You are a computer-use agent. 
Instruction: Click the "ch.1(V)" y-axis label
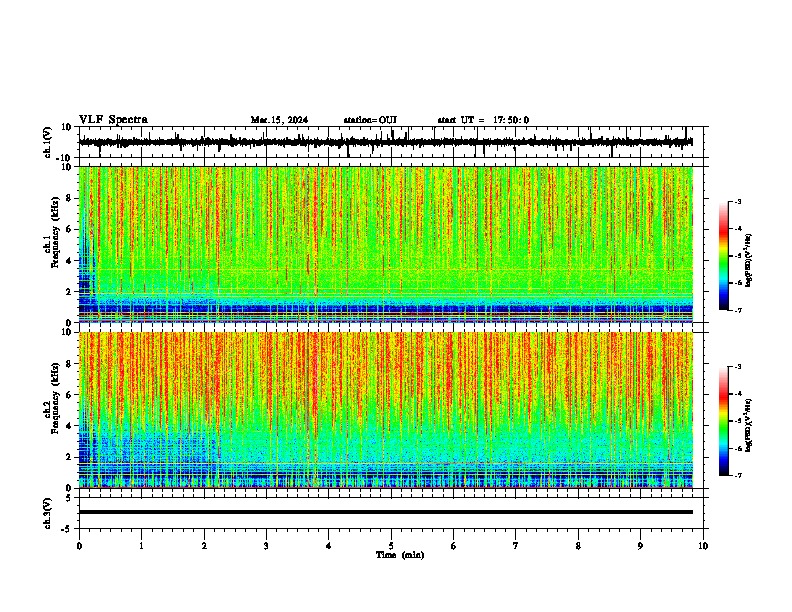(x=48, y=142)
